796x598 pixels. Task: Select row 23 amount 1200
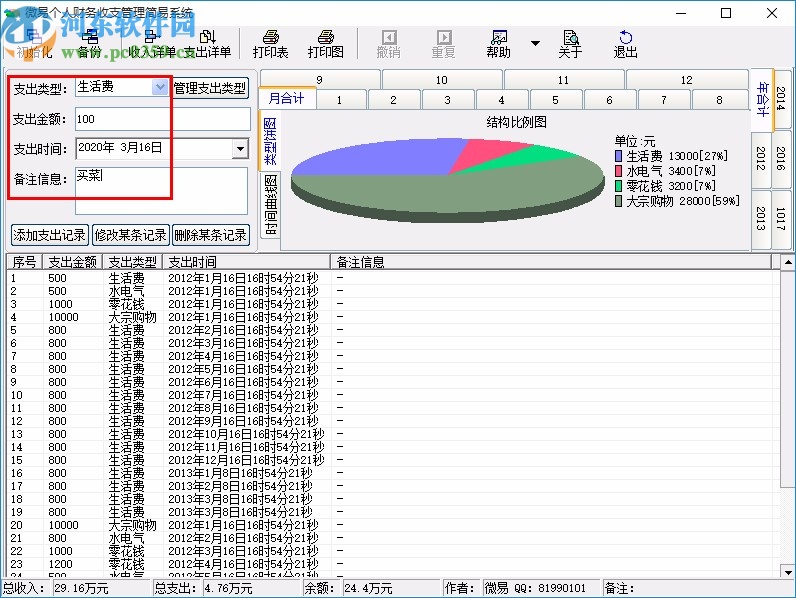click(x=60, y=564)
